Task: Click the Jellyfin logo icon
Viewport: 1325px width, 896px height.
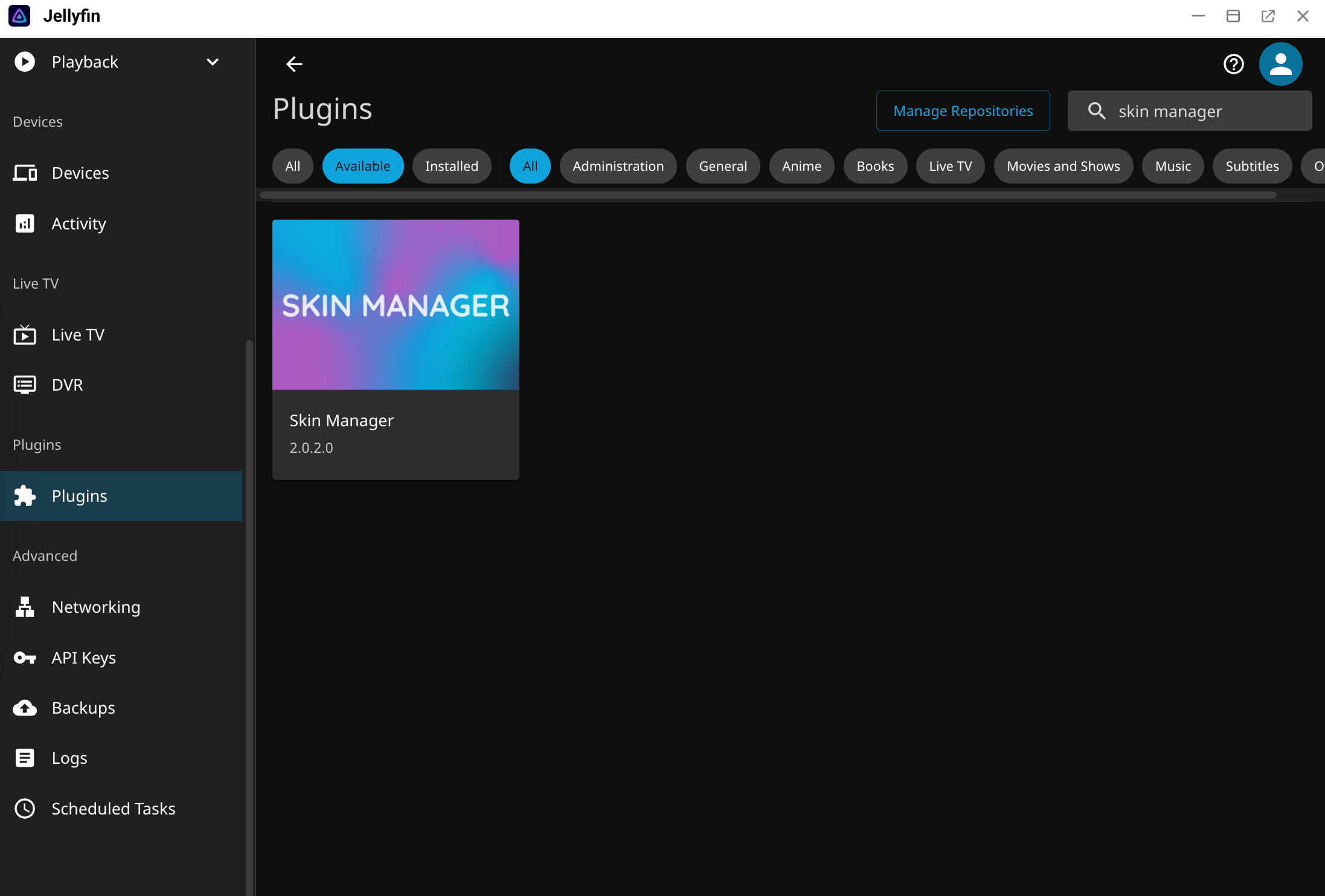Action: [x=19, y=16]
